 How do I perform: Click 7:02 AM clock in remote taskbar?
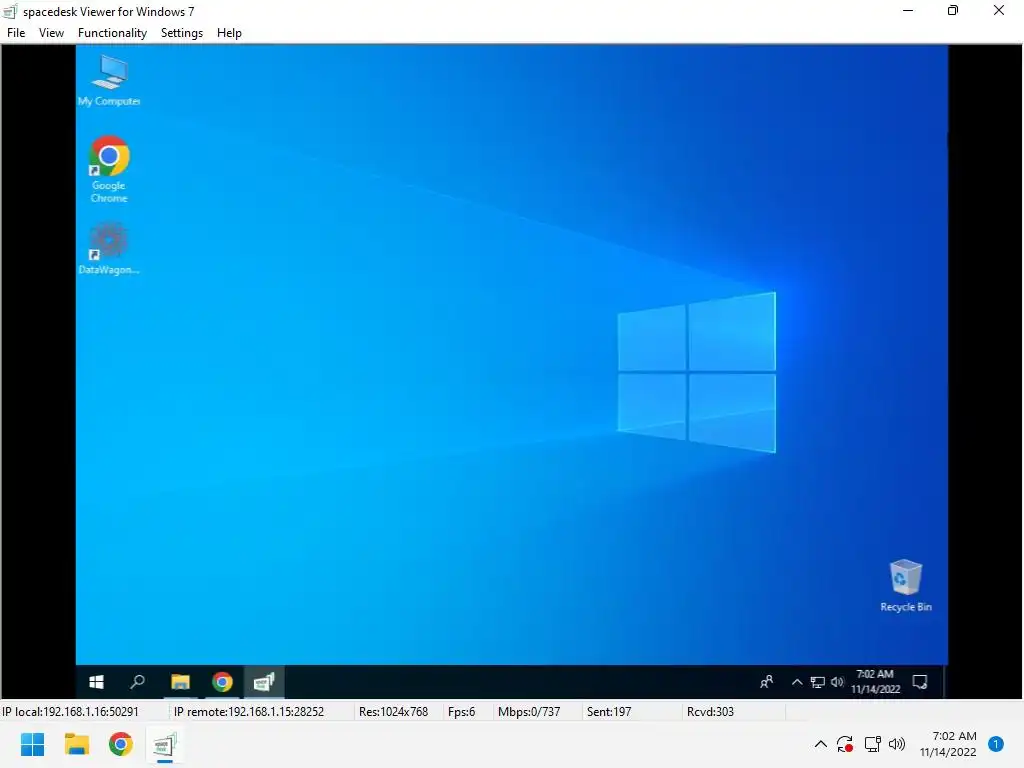(x=875, y=682)
